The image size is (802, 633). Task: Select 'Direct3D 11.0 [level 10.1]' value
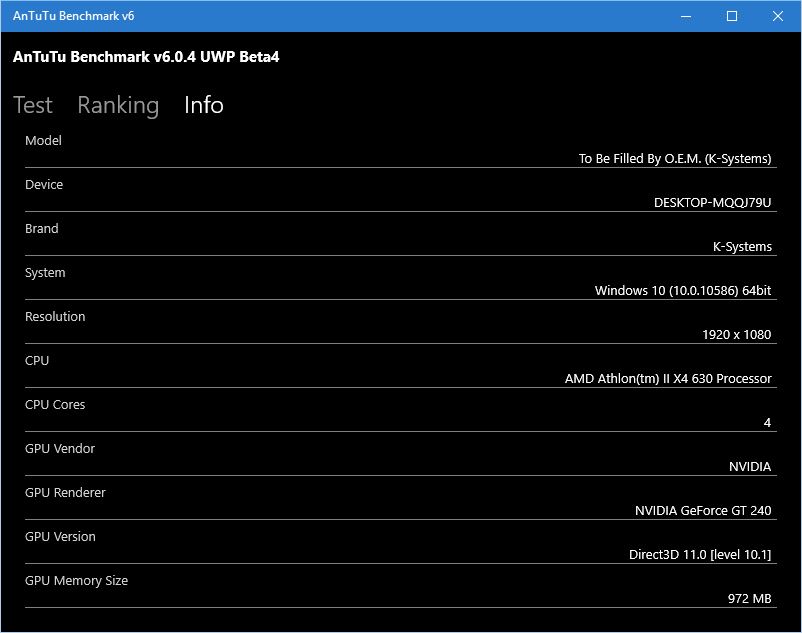(x=700, y=554)
